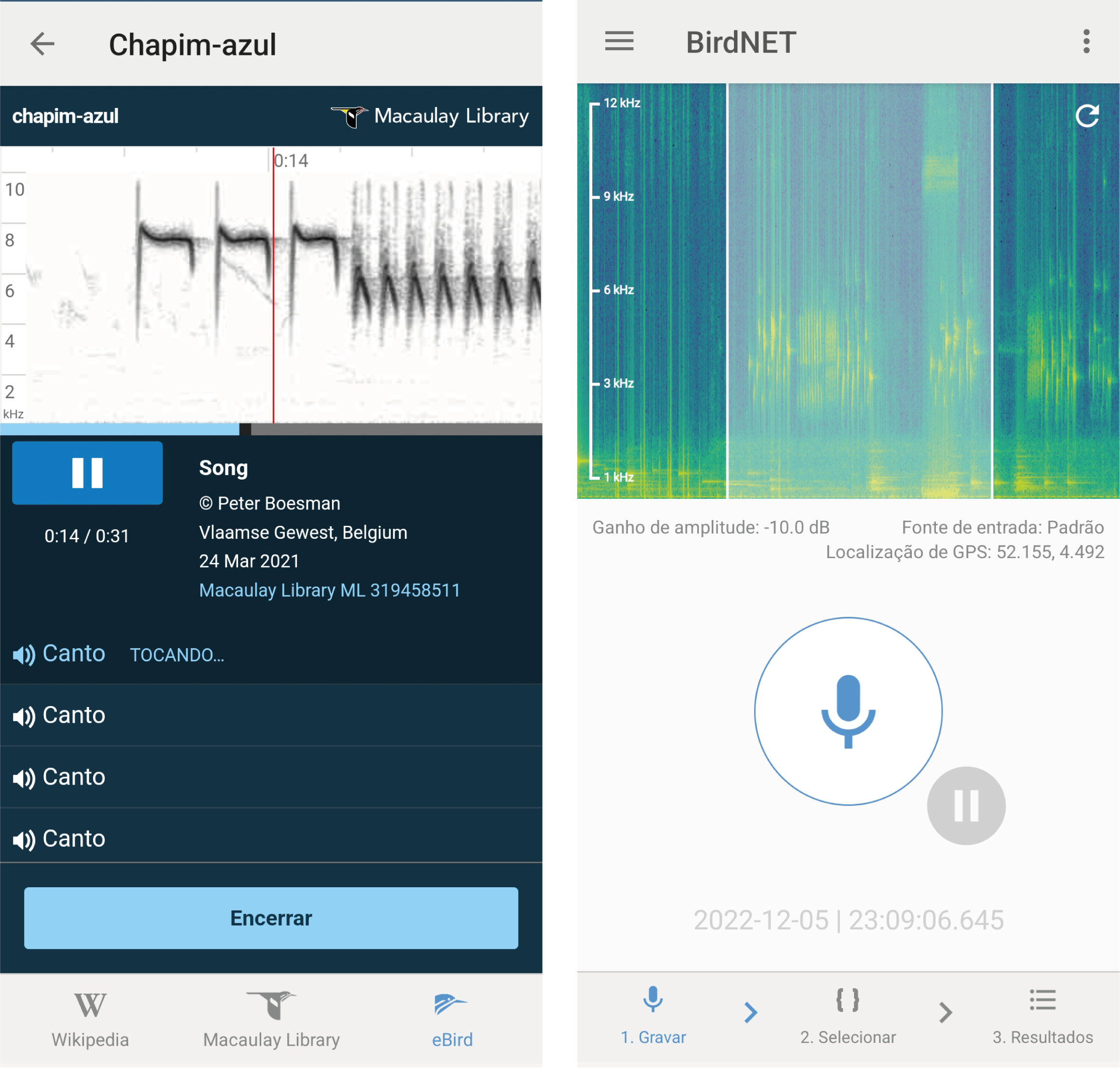Click the Vlaamse Gewest, Belgium location text

(303, 532)
